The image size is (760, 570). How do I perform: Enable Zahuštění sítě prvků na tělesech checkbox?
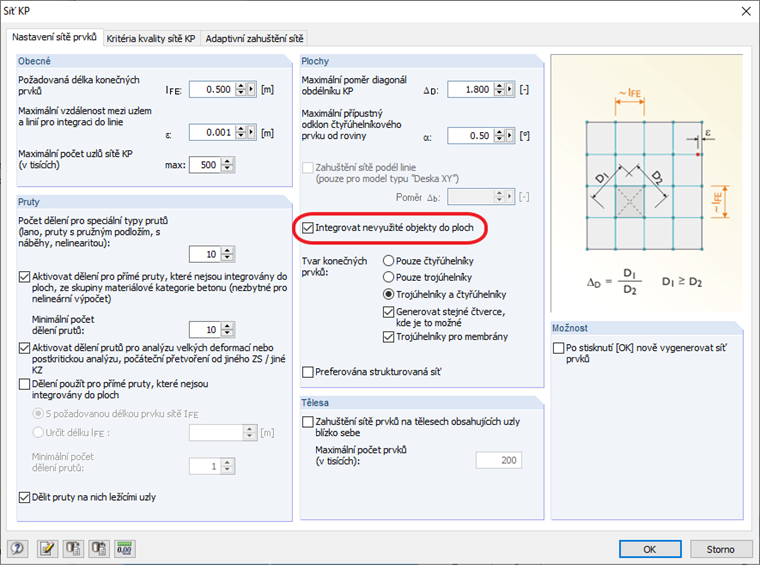(307, 422)
